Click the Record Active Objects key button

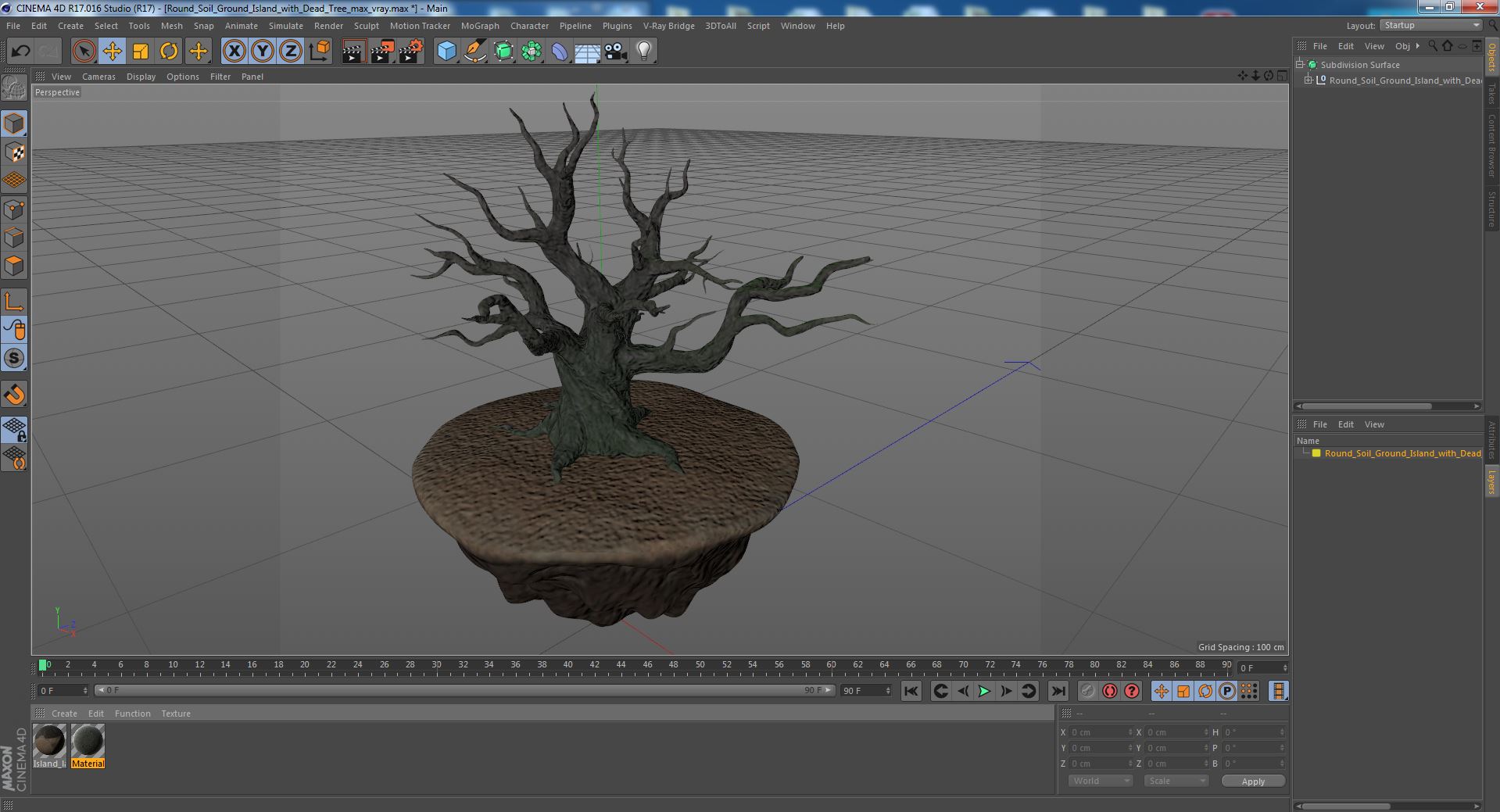(x=1088, y=691)
